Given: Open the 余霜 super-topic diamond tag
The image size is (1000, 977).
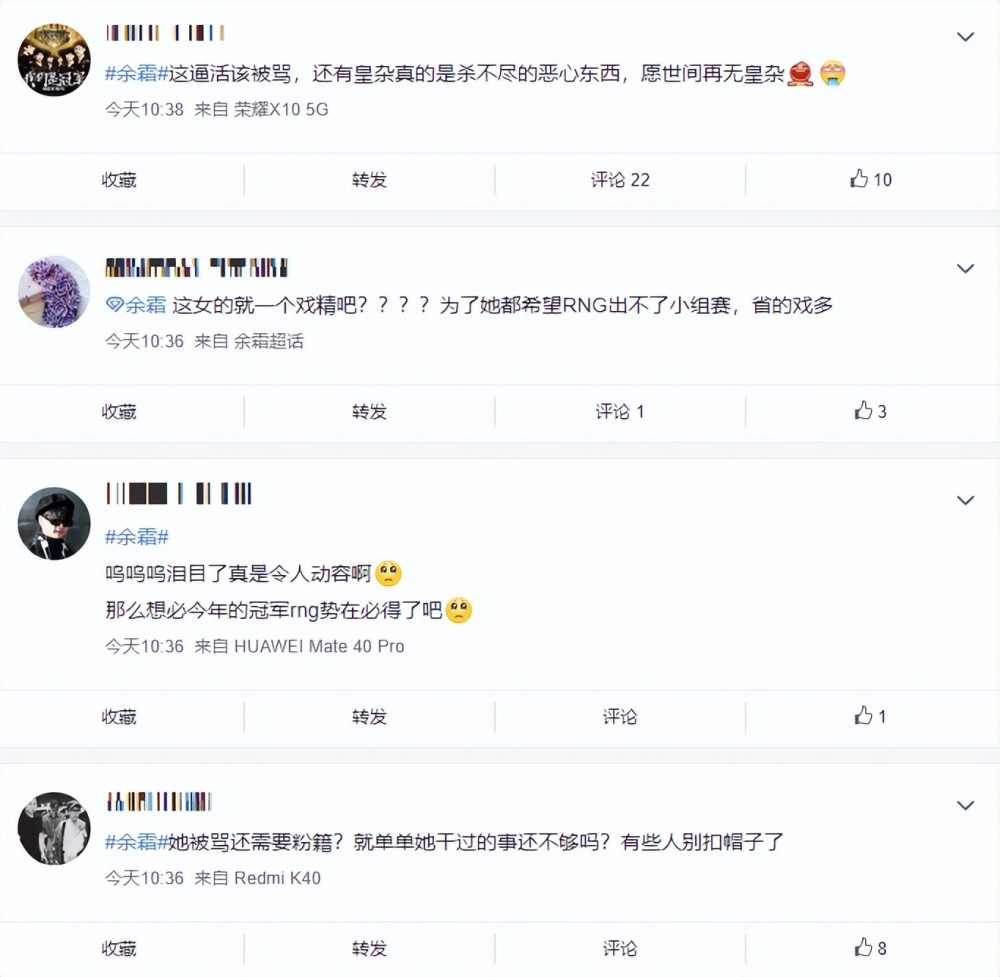Looking at the screenshot, I should [136, 305].
